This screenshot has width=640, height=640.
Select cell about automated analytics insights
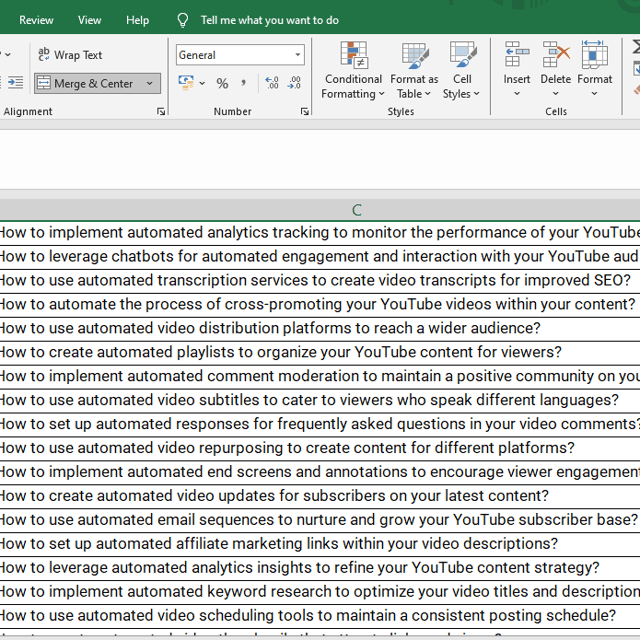[x=320, y=568]
